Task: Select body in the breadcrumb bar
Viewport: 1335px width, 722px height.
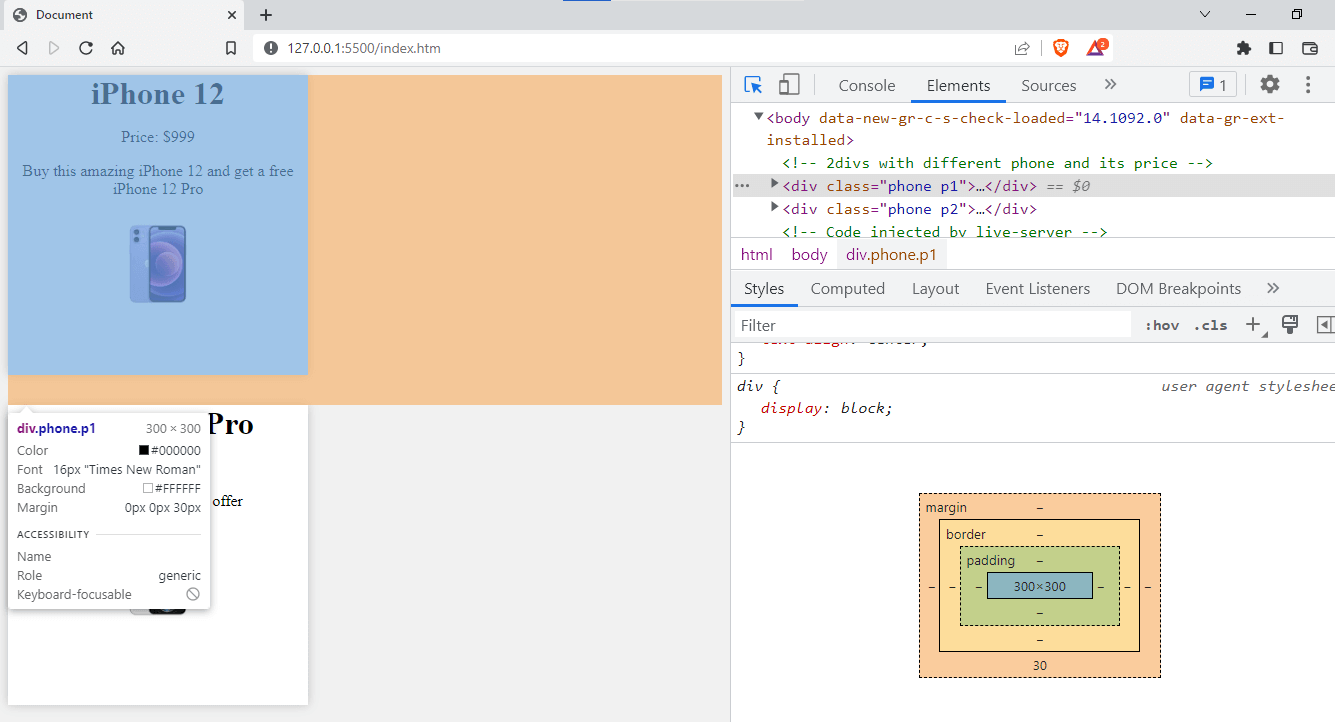Action: pos(809,254)
